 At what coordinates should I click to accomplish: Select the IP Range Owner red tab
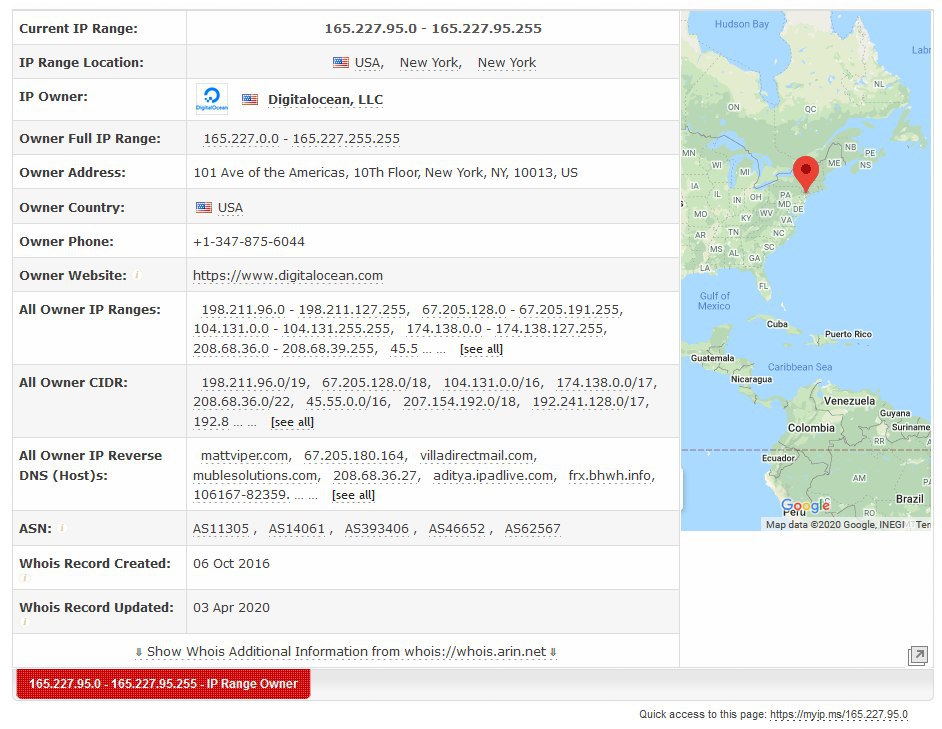coord(163,684)
